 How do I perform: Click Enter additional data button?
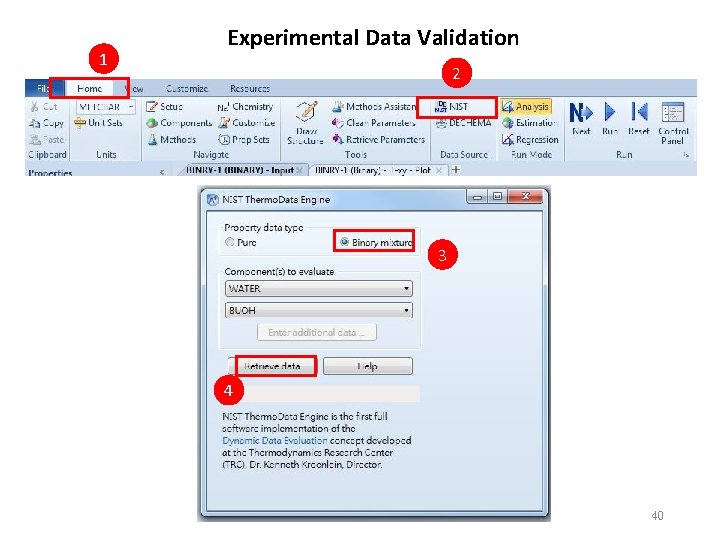coord(316,332)
